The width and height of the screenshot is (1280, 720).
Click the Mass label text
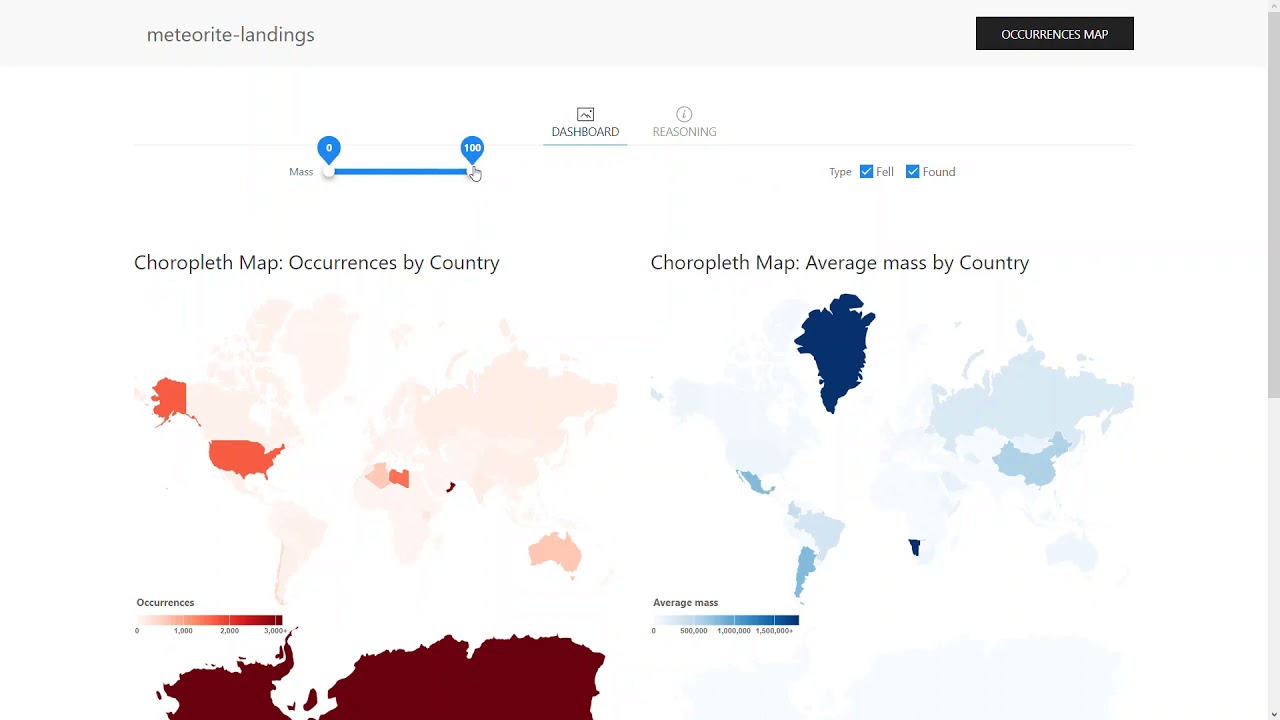tap(301, 172)
